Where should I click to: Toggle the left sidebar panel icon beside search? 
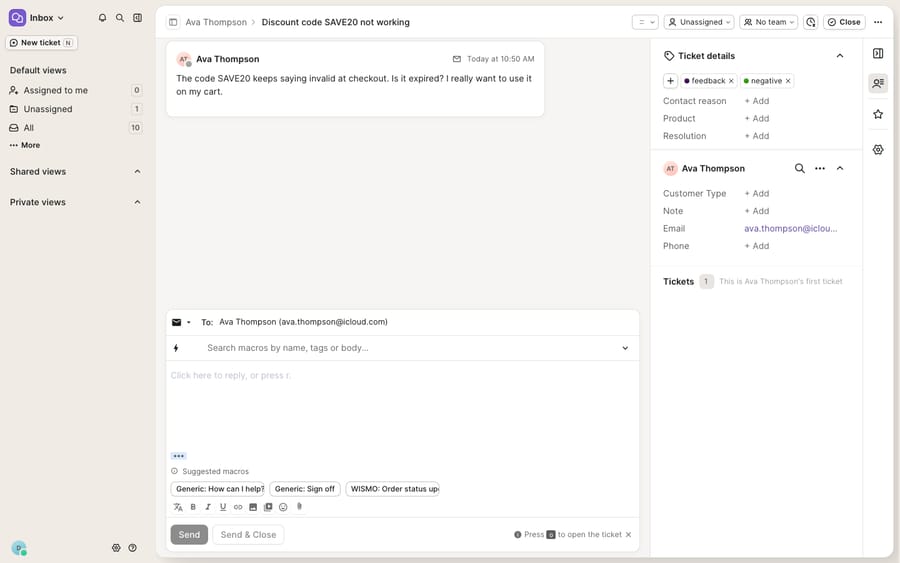[x=138, y=18]
